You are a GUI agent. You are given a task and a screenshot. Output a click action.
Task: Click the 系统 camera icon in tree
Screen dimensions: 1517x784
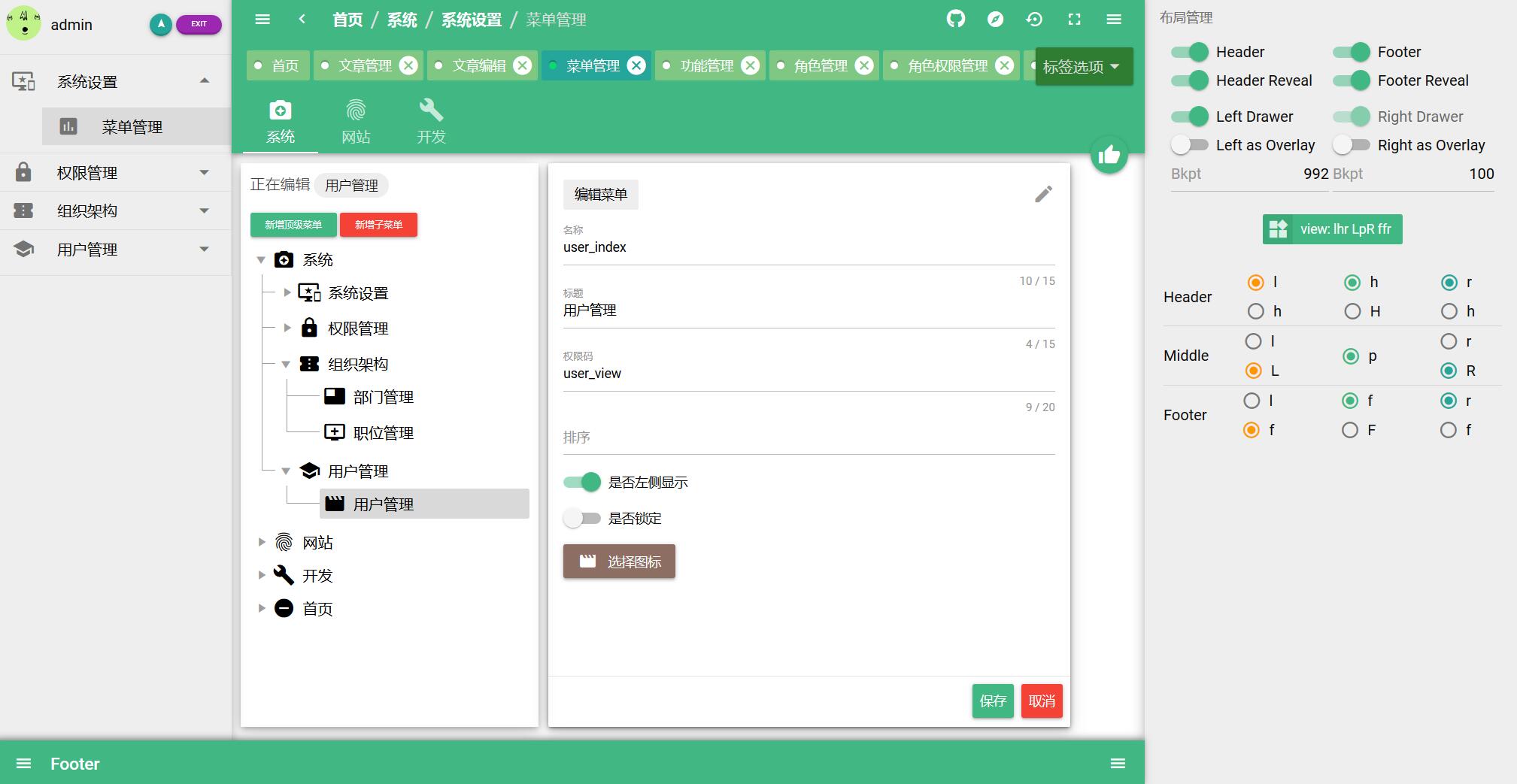[x=284, y=260]
